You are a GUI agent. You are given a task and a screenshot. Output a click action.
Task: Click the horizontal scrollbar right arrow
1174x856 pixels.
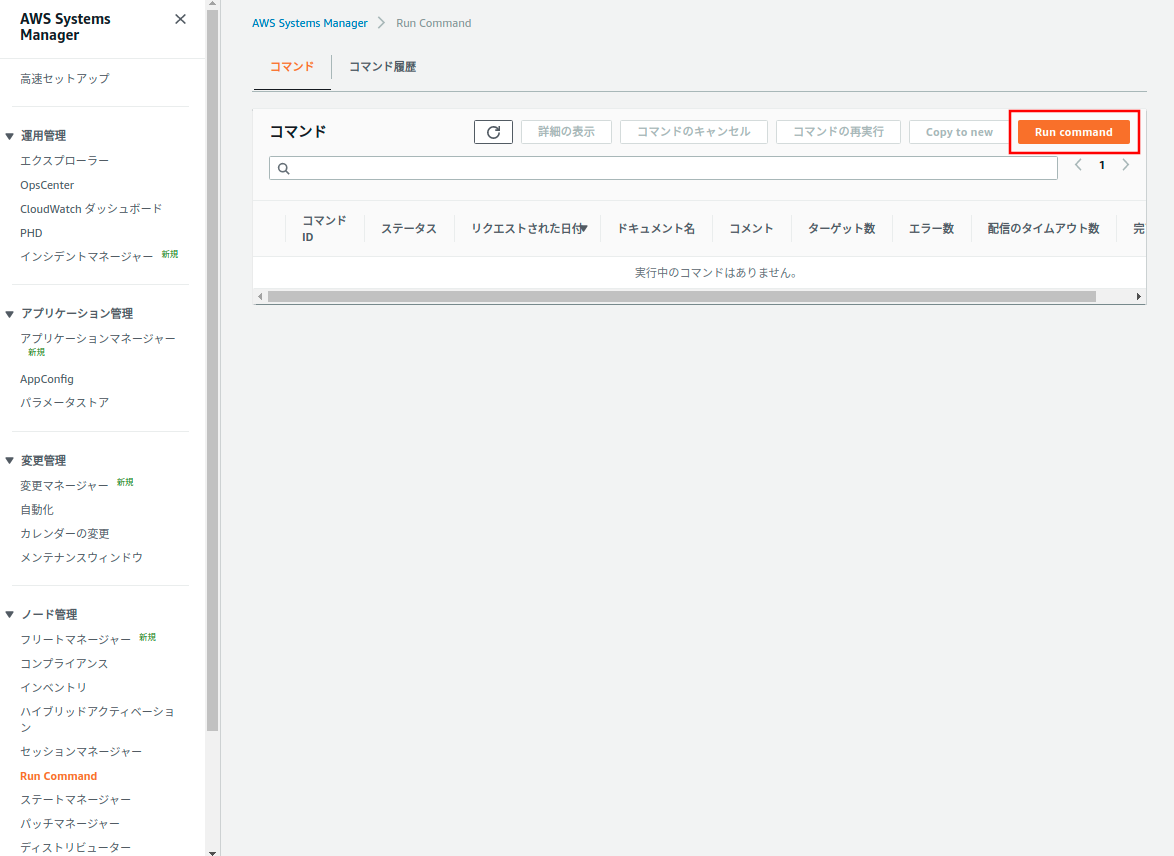1139,297
